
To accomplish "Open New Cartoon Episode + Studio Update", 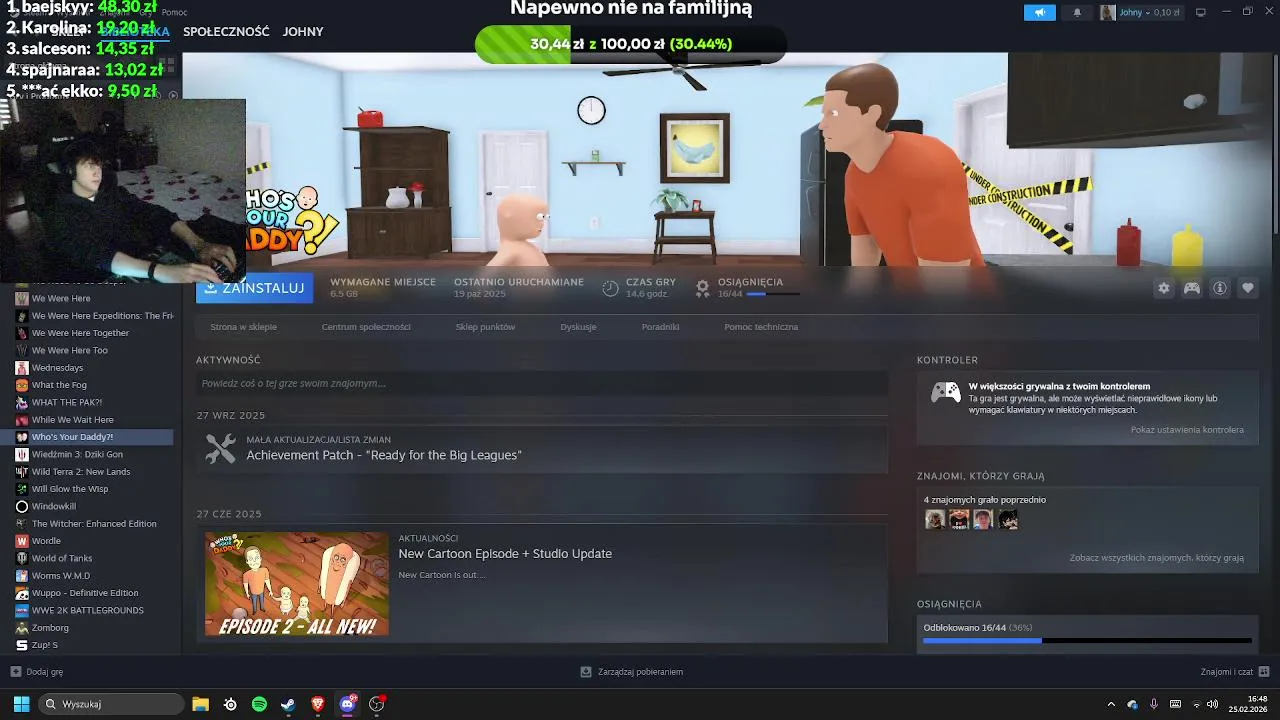I will 505,554.
